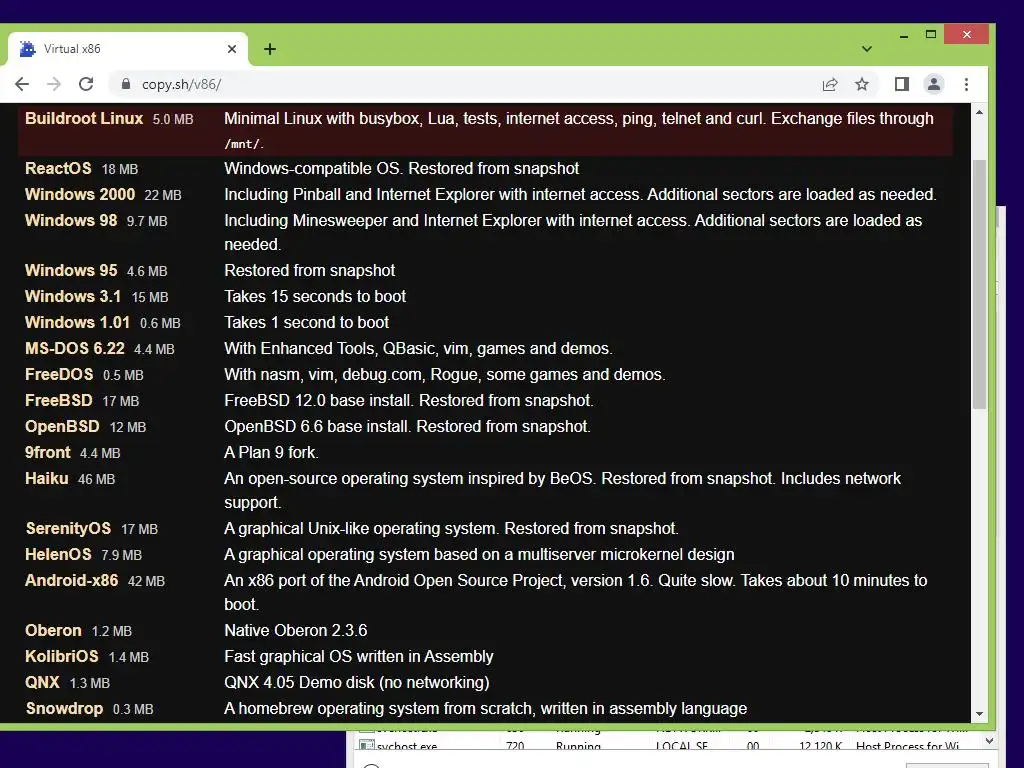
Task: Start Windows 95
Action: click(71, 270)
